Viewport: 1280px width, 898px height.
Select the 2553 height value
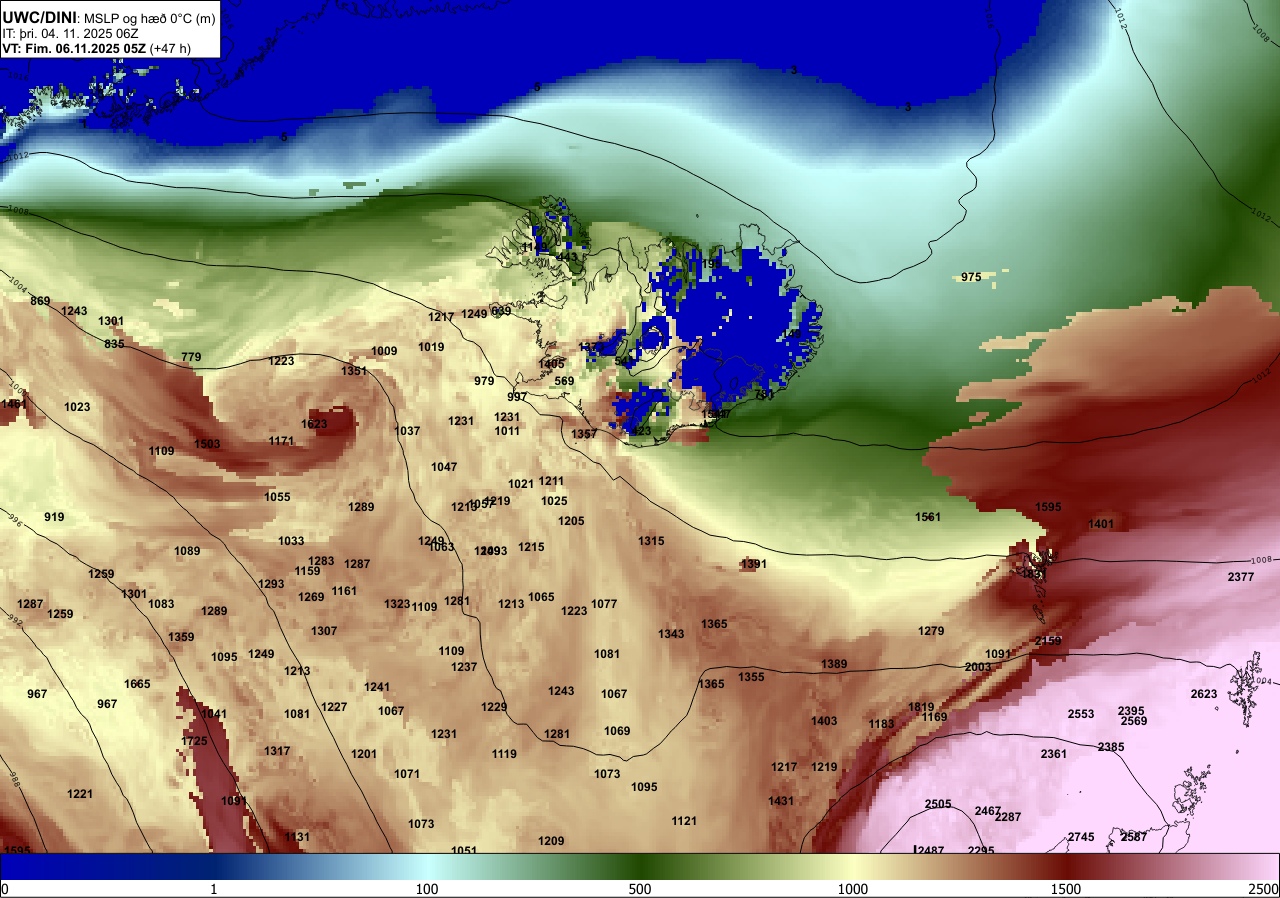[1081, 714]
